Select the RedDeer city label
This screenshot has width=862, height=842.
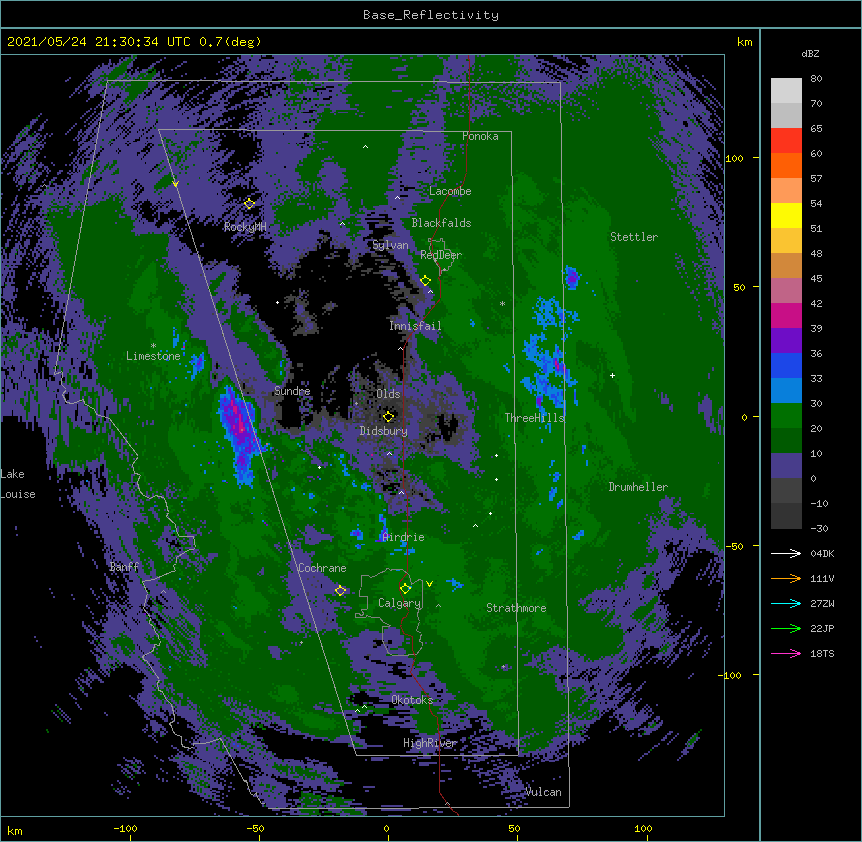441,255
